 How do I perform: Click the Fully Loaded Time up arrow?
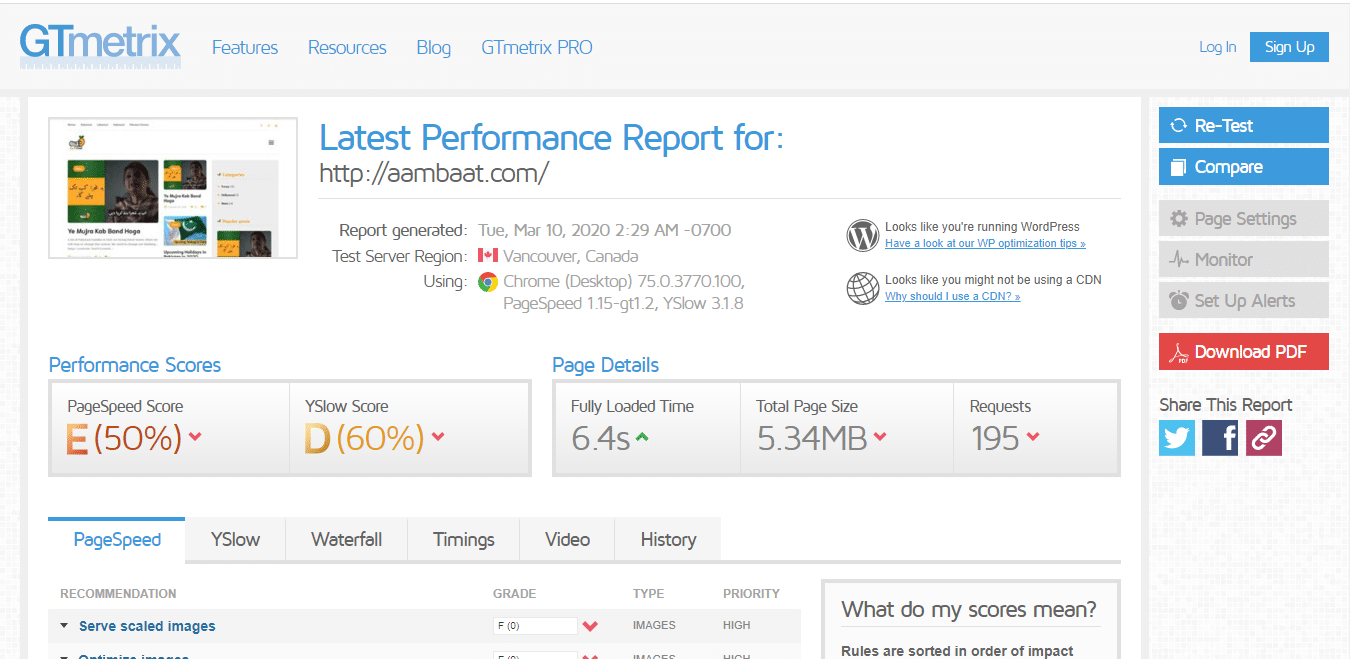click(x=642, y=437)
